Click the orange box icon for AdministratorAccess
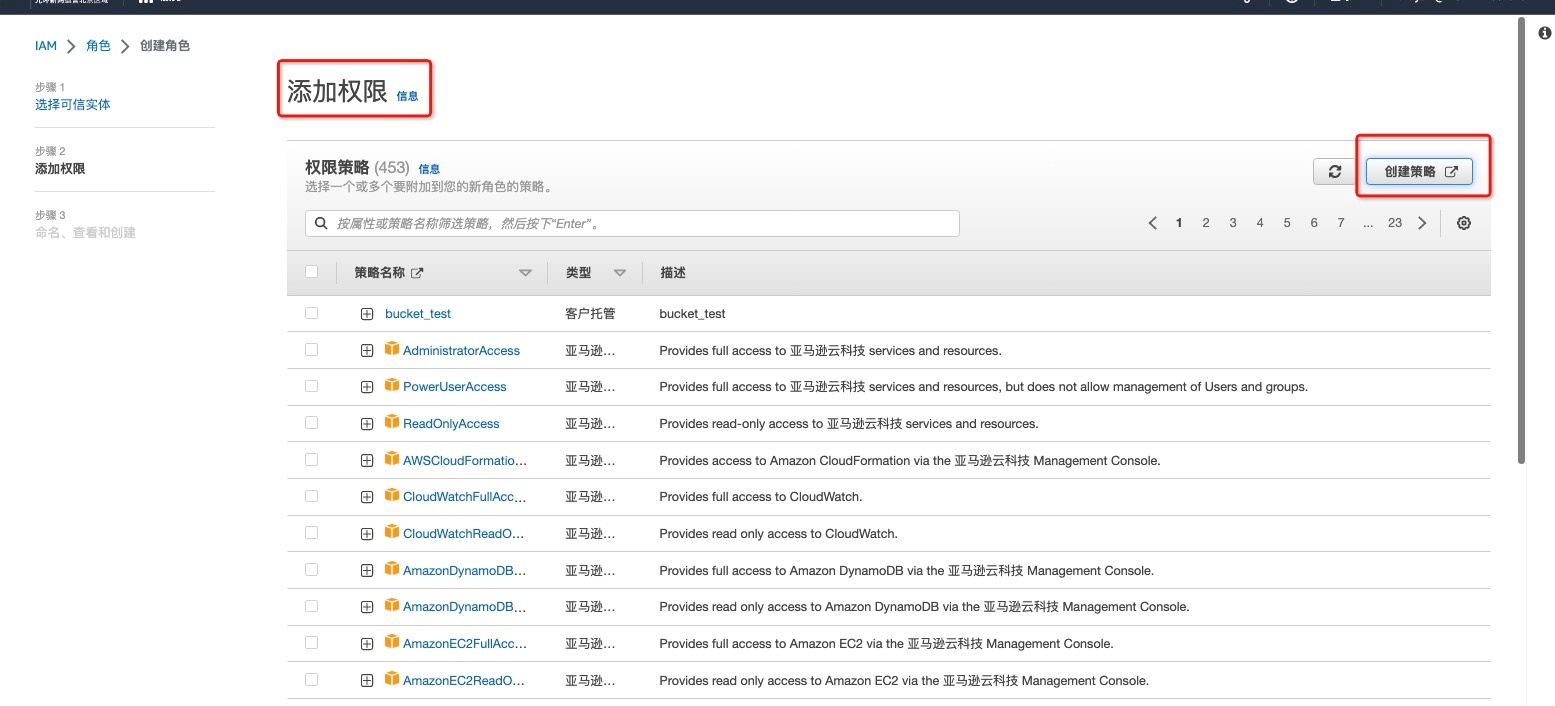This screenshot has width=1555, height=706. (x=392, y=349)
